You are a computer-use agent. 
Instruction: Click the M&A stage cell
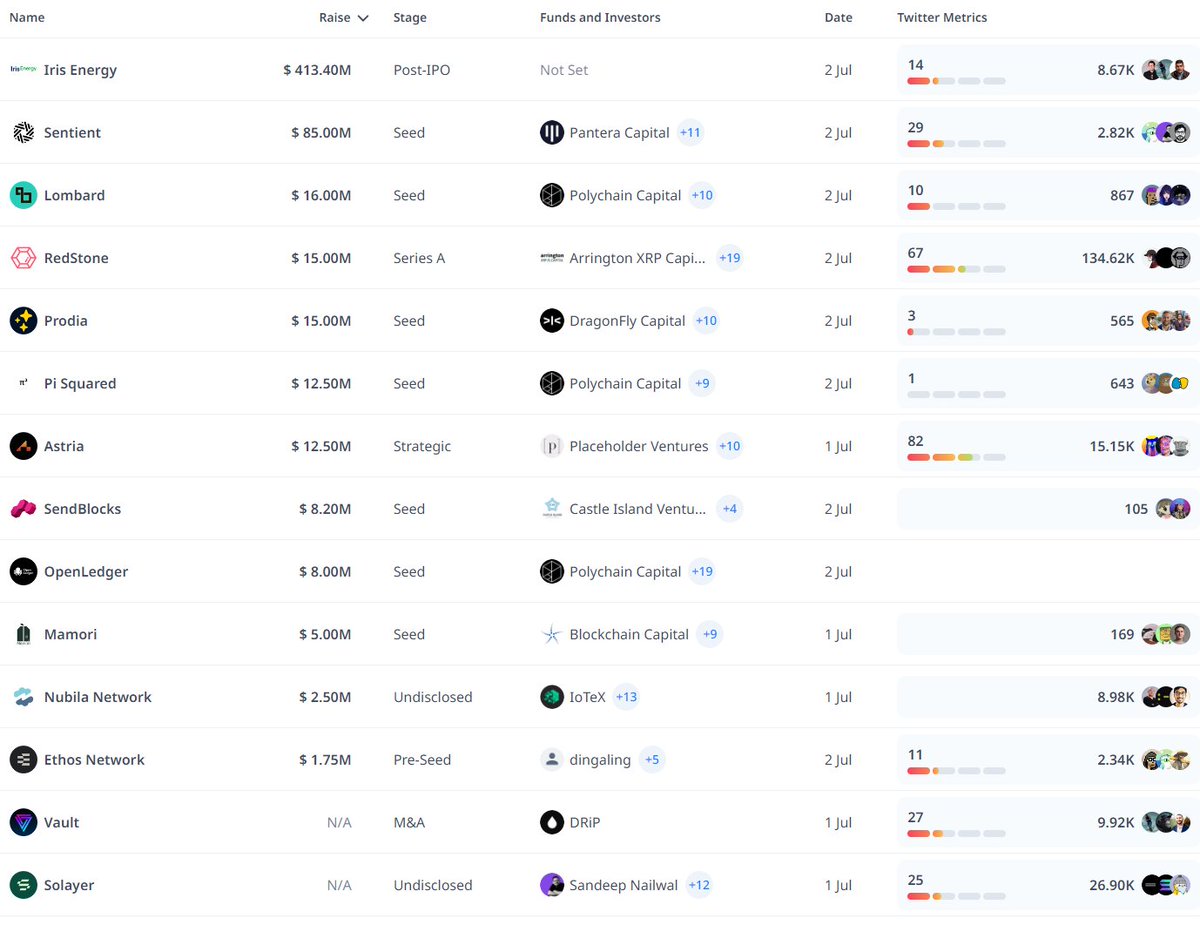[x=409, y=822]
